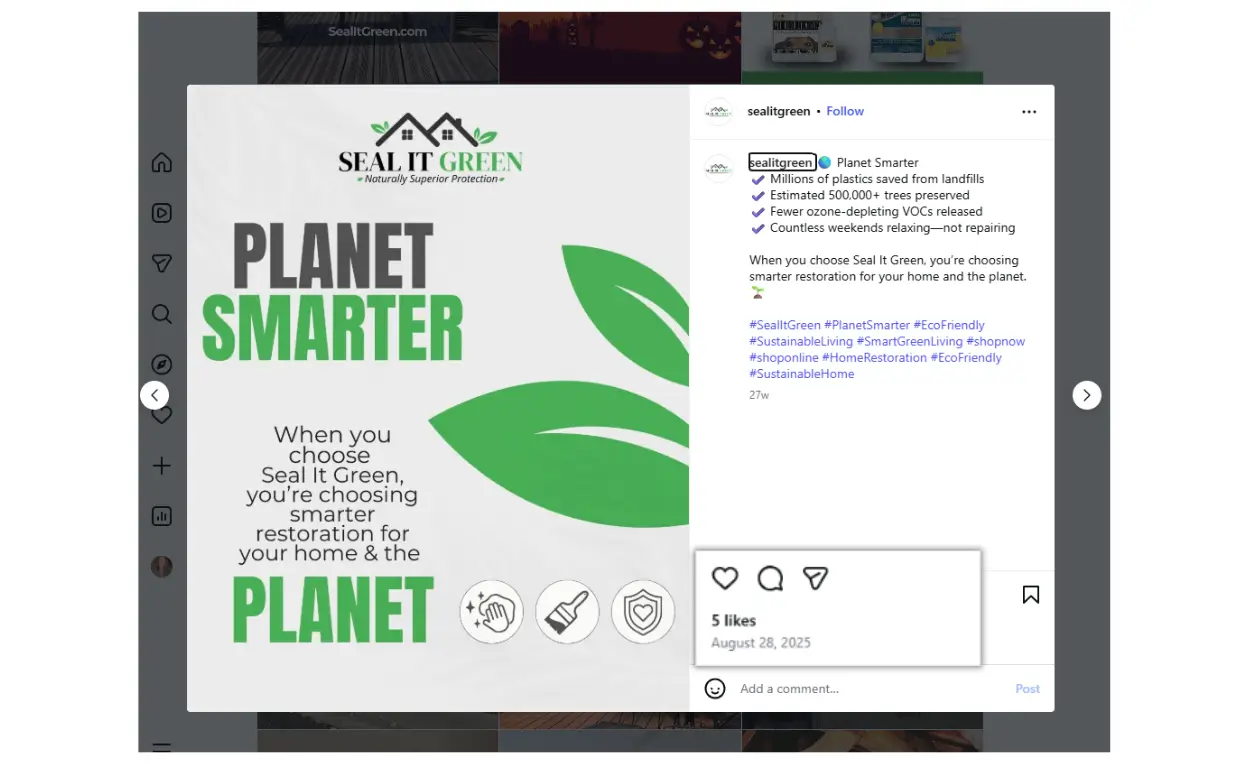Open Explore compass icon in sidebar

click(x=162, y=364)
